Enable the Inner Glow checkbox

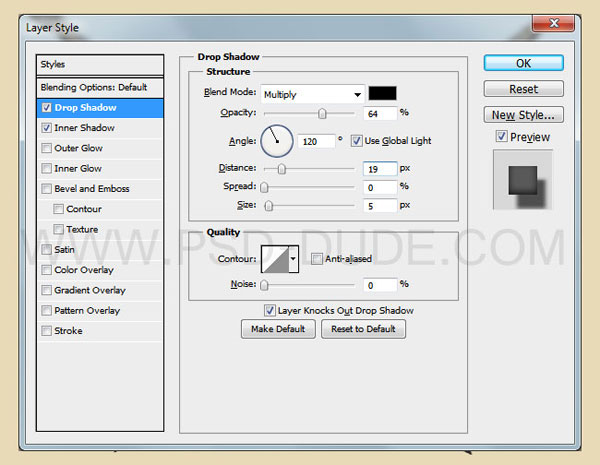[46, 168]
